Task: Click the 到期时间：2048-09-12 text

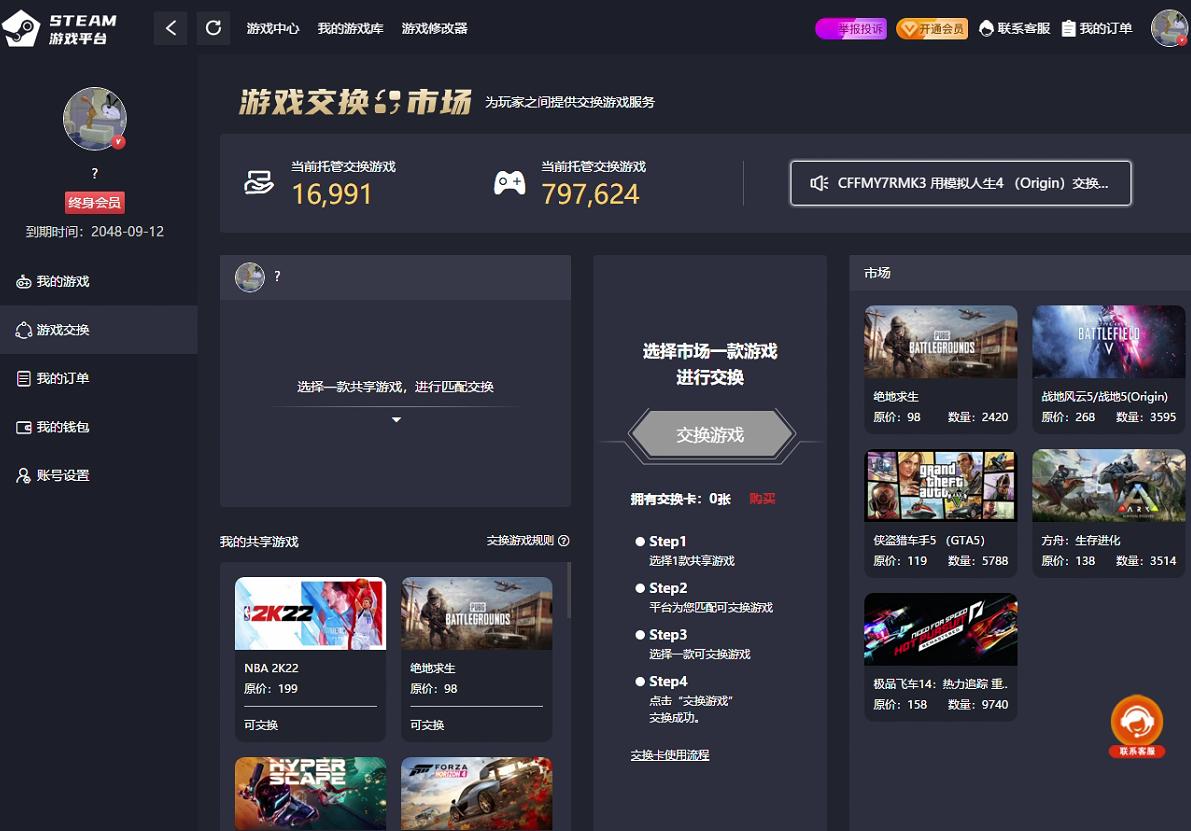Action: click(95, 232)
